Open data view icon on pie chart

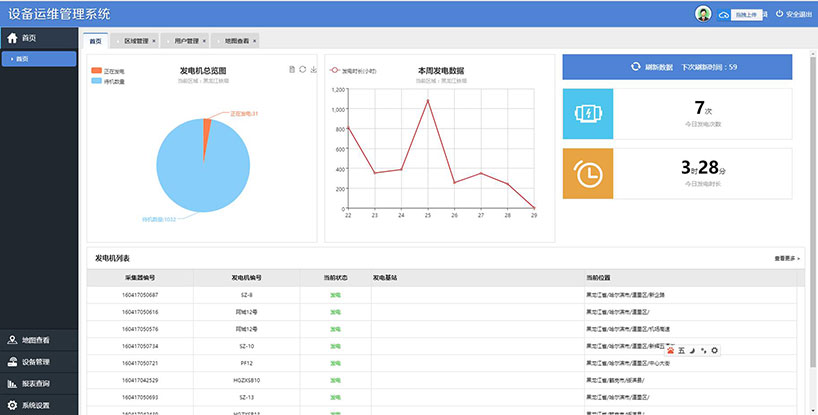[x=291, y=69]
